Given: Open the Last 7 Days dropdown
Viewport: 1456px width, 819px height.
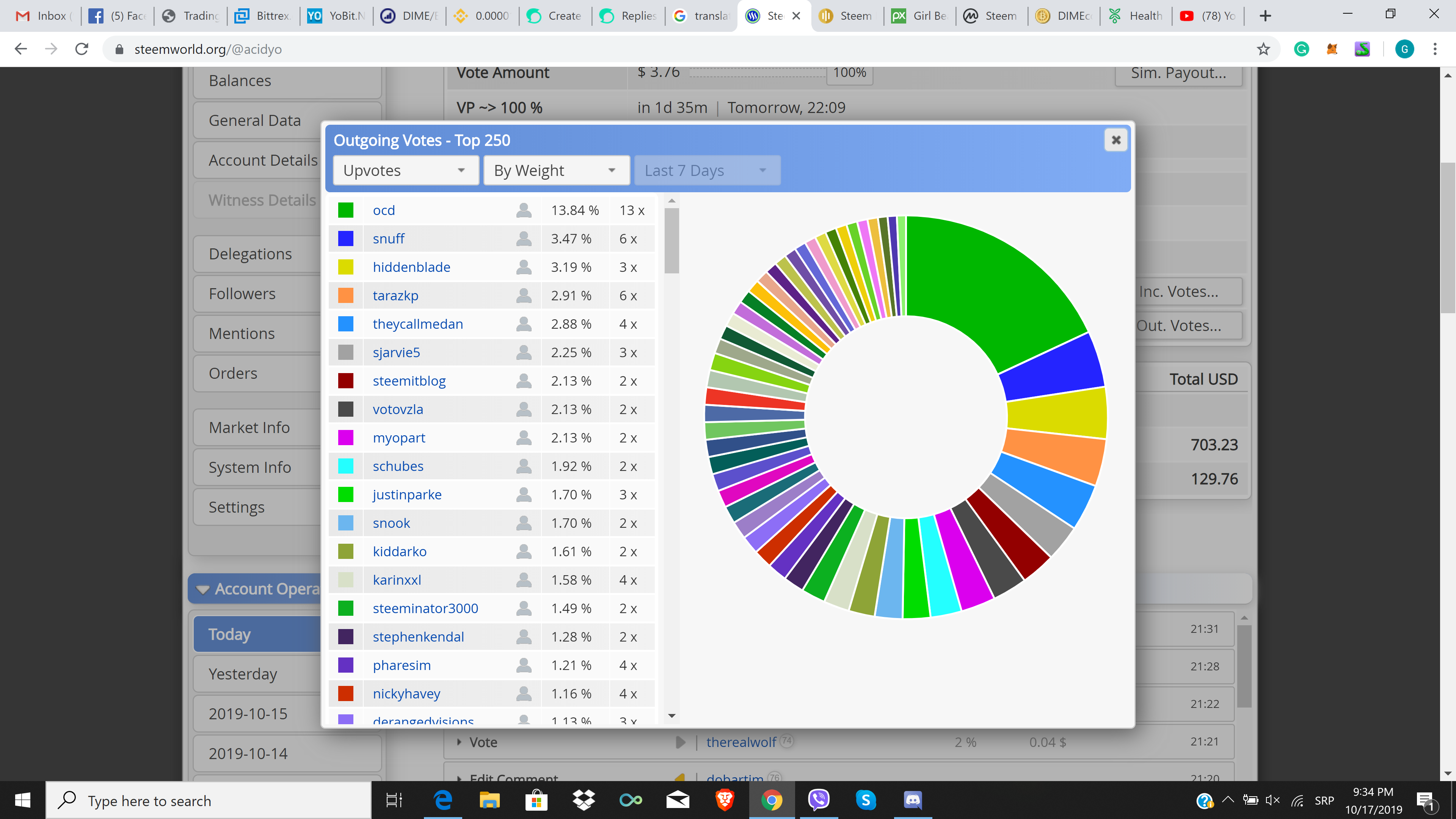Looking at the screenshot, I should click(706, 171).
